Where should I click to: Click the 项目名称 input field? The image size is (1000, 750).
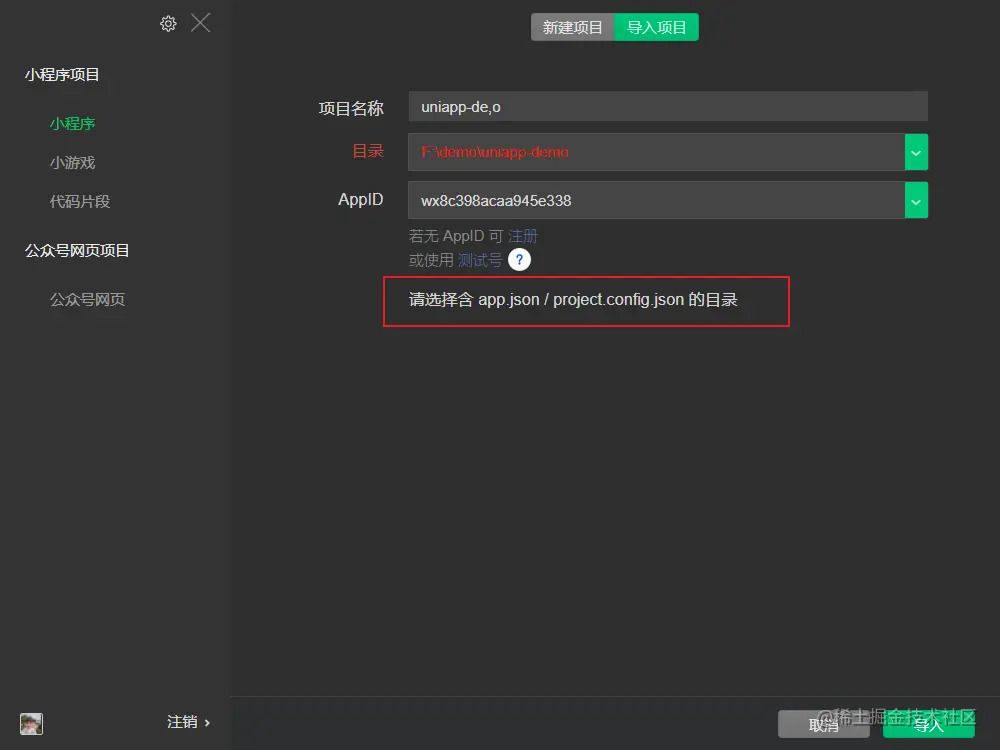click(668, 107)
